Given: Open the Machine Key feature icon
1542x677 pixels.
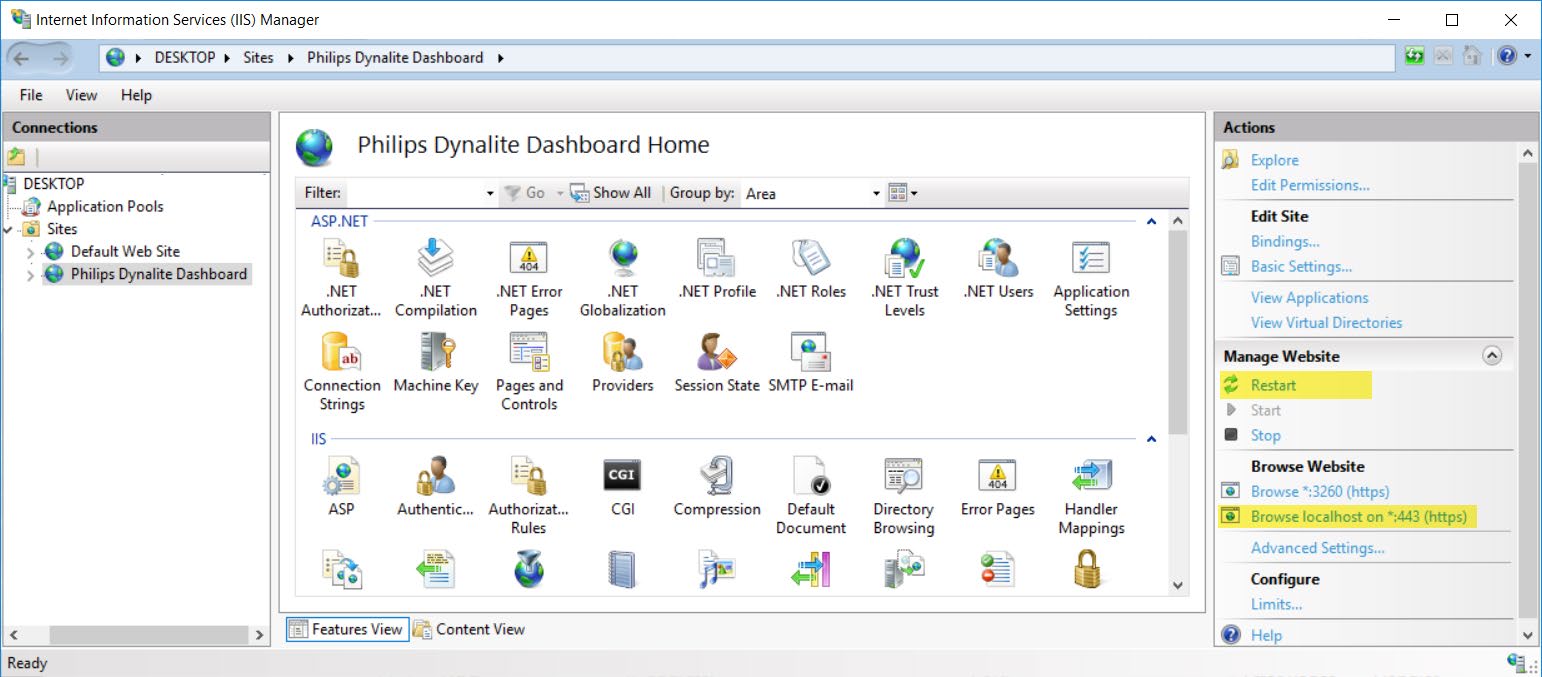Looking at the screenshot, I should tap(436, 353).
